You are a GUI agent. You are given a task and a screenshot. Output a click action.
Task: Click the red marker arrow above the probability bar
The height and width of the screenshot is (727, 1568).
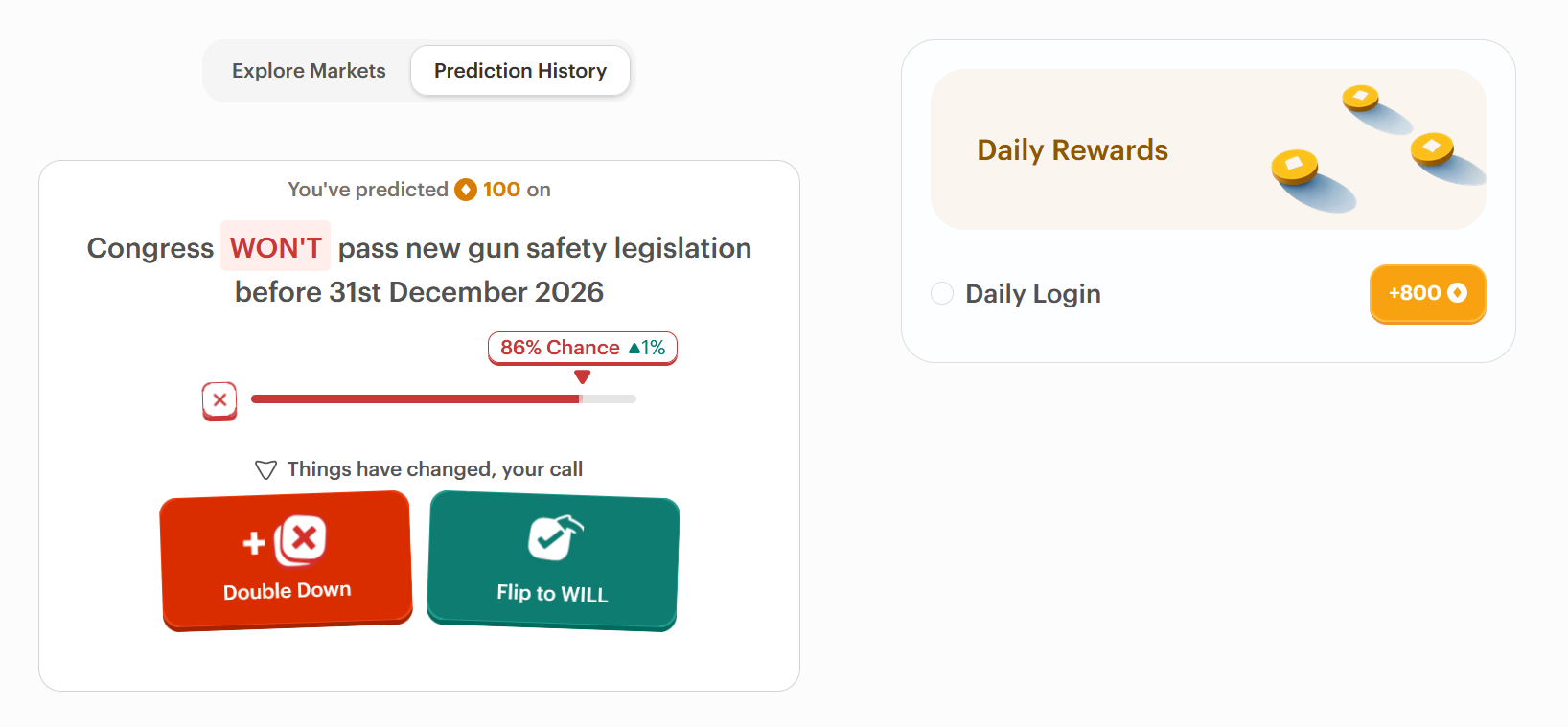pos(582,377)
